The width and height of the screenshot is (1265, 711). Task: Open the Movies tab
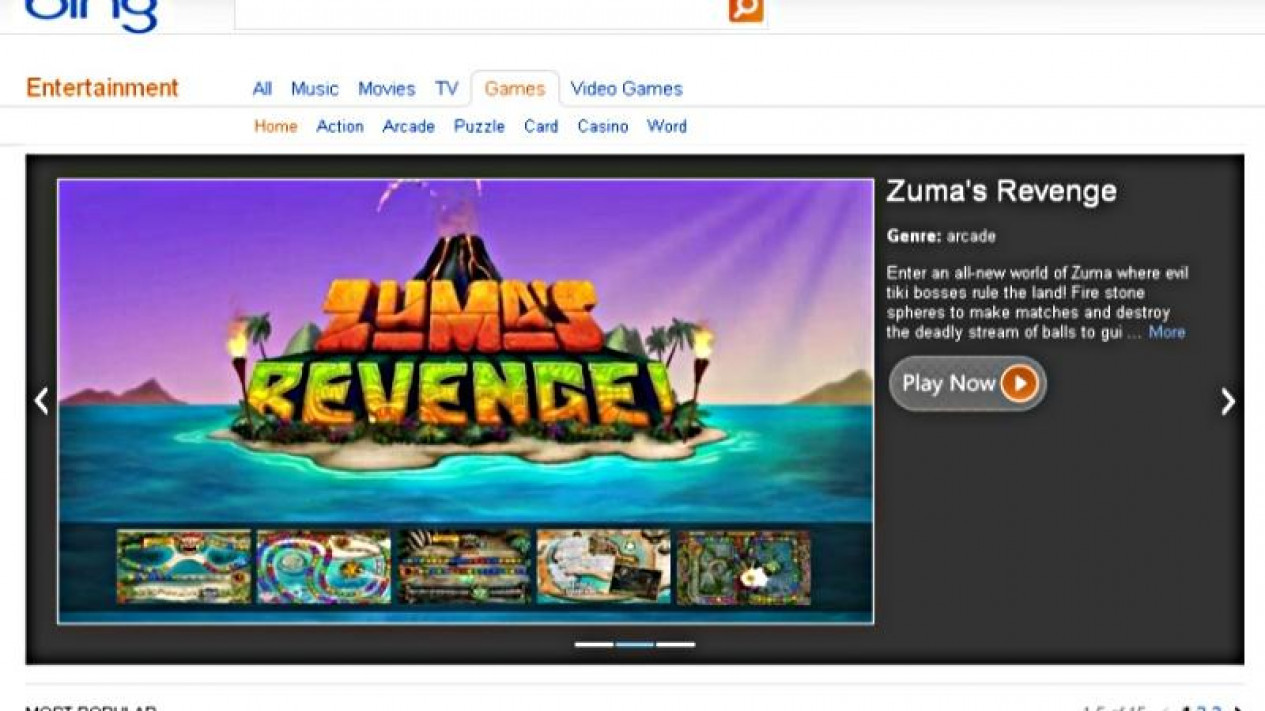386,88
